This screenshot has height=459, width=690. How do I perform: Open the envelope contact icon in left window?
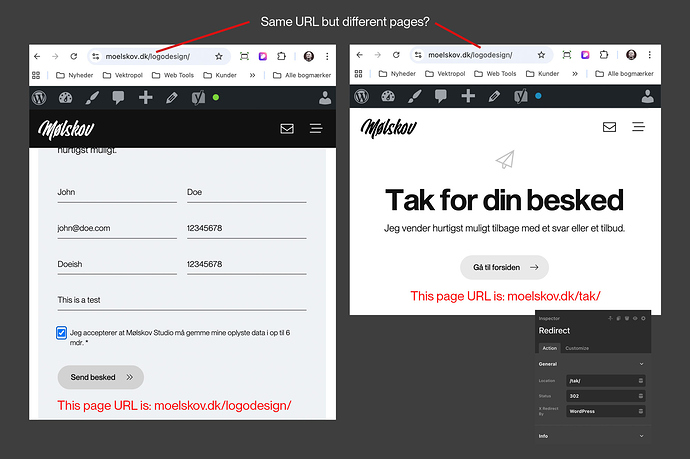click(x=287, y=129)
